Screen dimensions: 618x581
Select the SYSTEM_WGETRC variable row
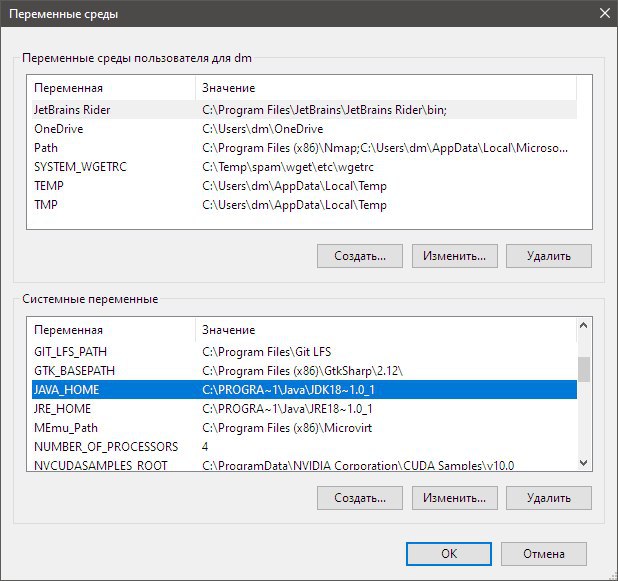[x=304, y=167]
